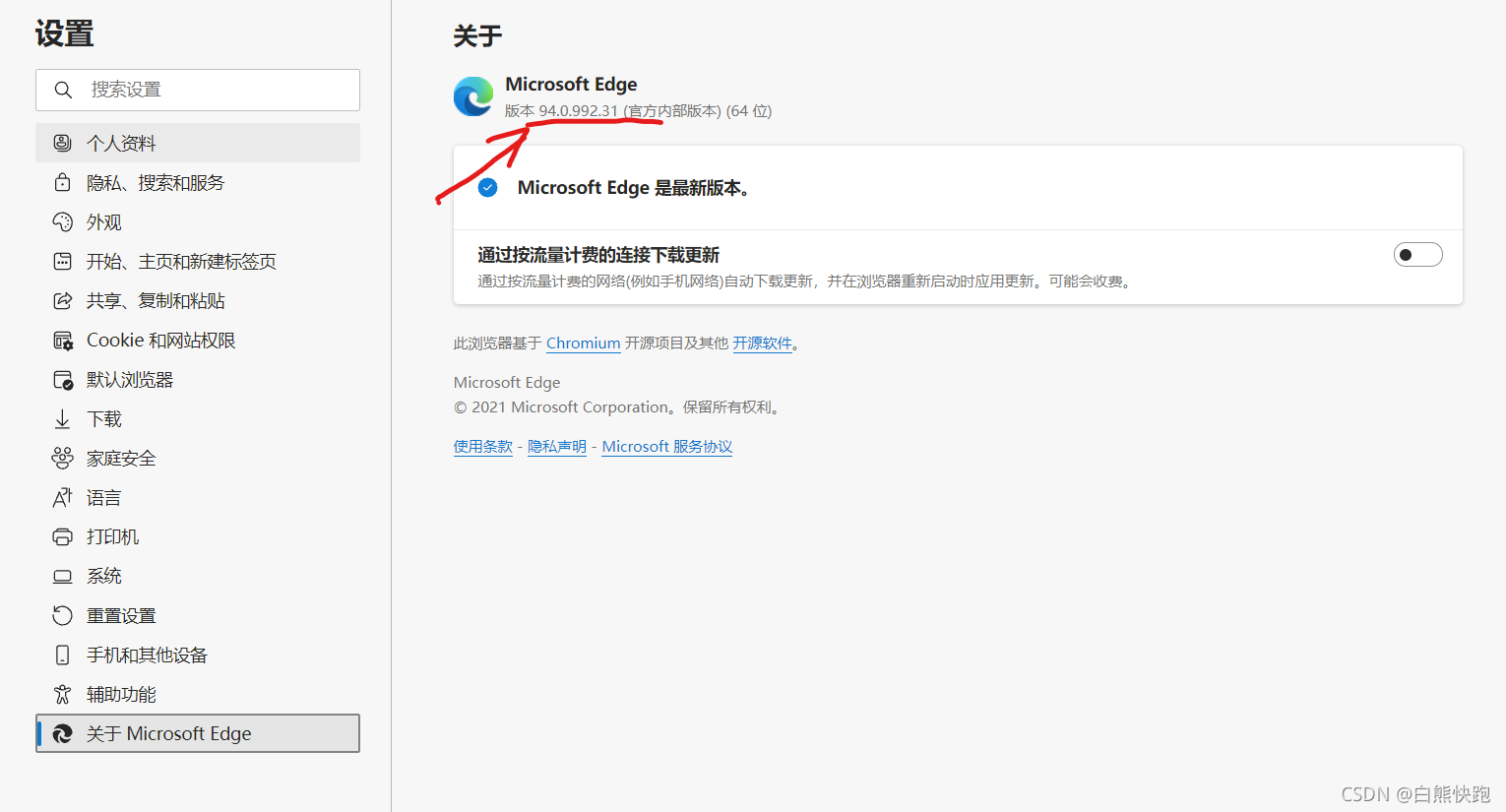Go to 默认浏览器 settings

tap(198, 379)
